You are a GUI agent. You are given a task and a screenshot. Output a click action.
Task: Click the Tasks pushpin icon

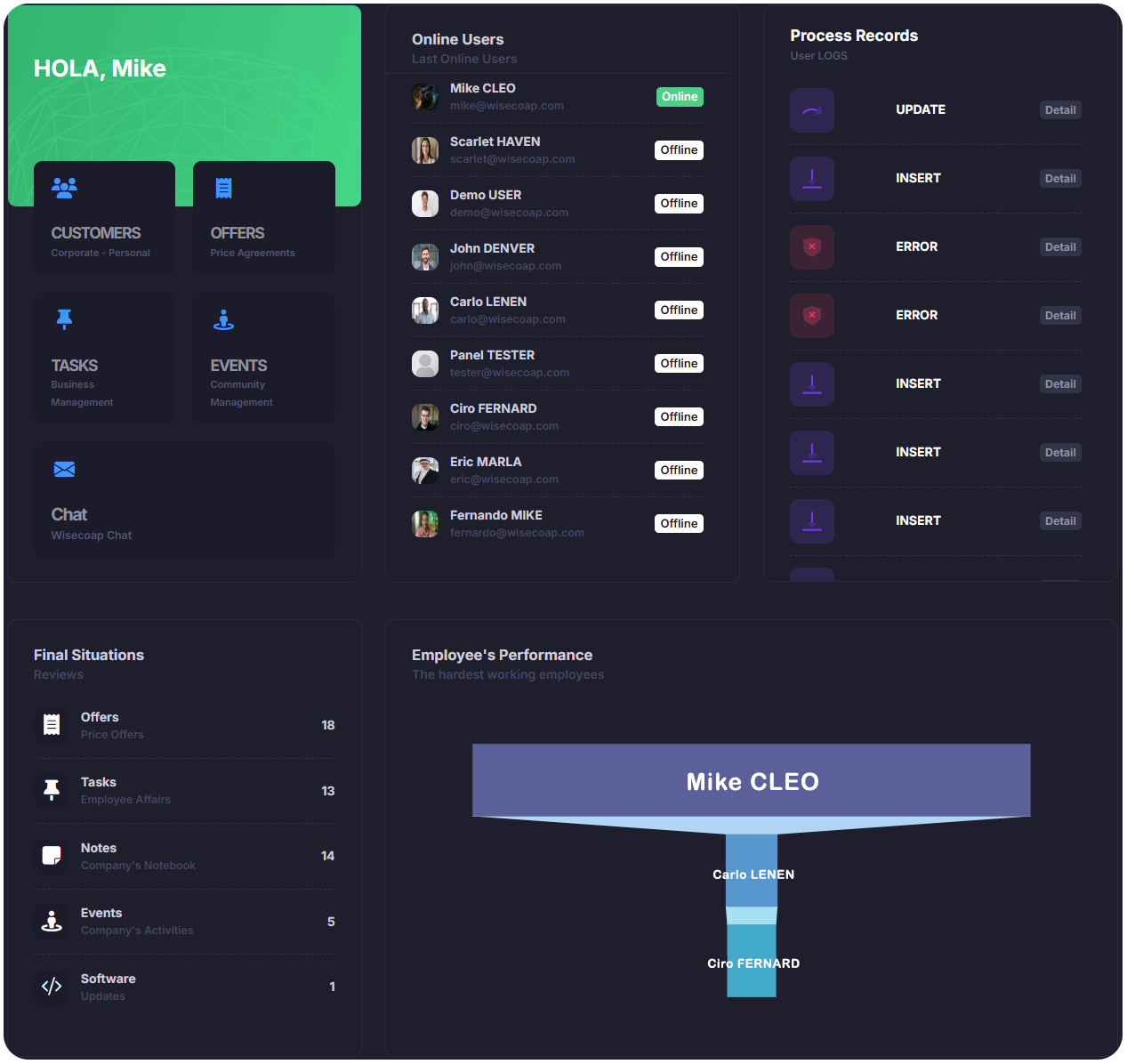coord(64,319)
